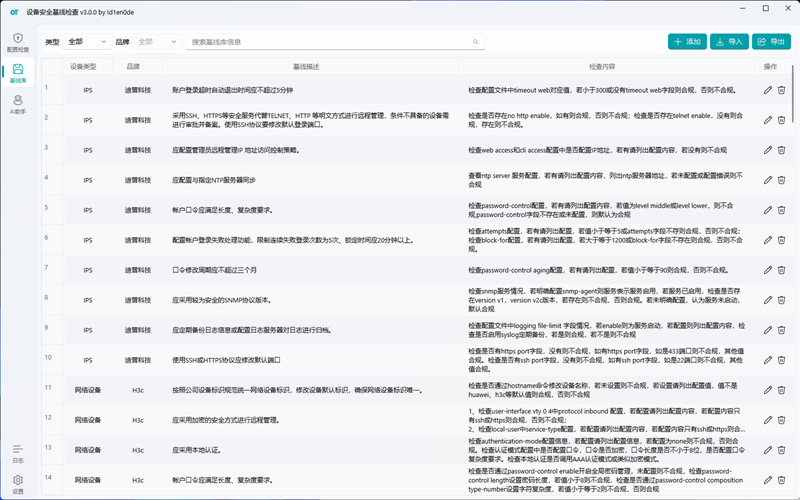Click the 导出 export button
The width and height of the screenshot is (800, 500).
click(x=771, y=42)
